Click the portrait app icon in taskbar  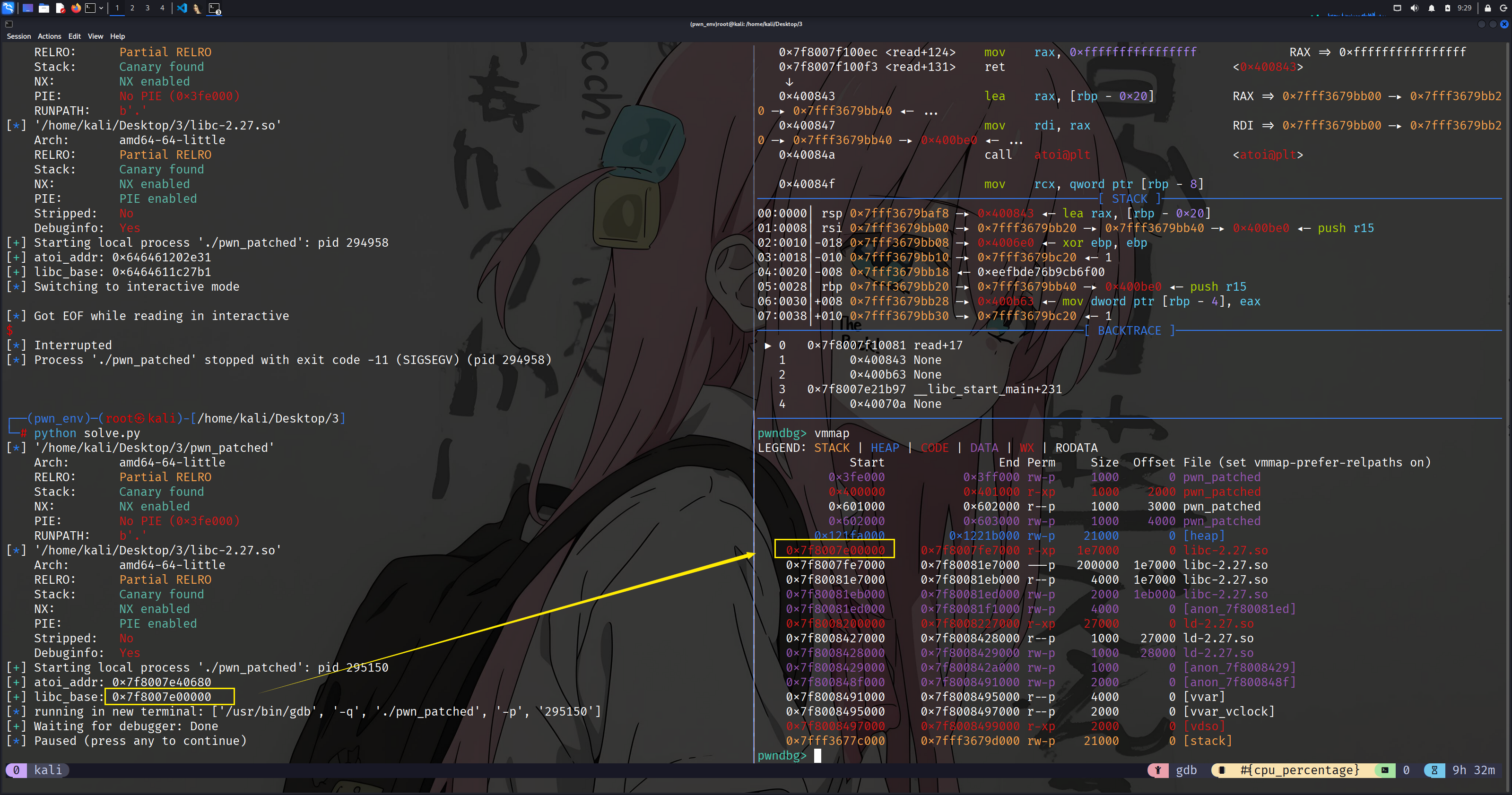point(197,8)
